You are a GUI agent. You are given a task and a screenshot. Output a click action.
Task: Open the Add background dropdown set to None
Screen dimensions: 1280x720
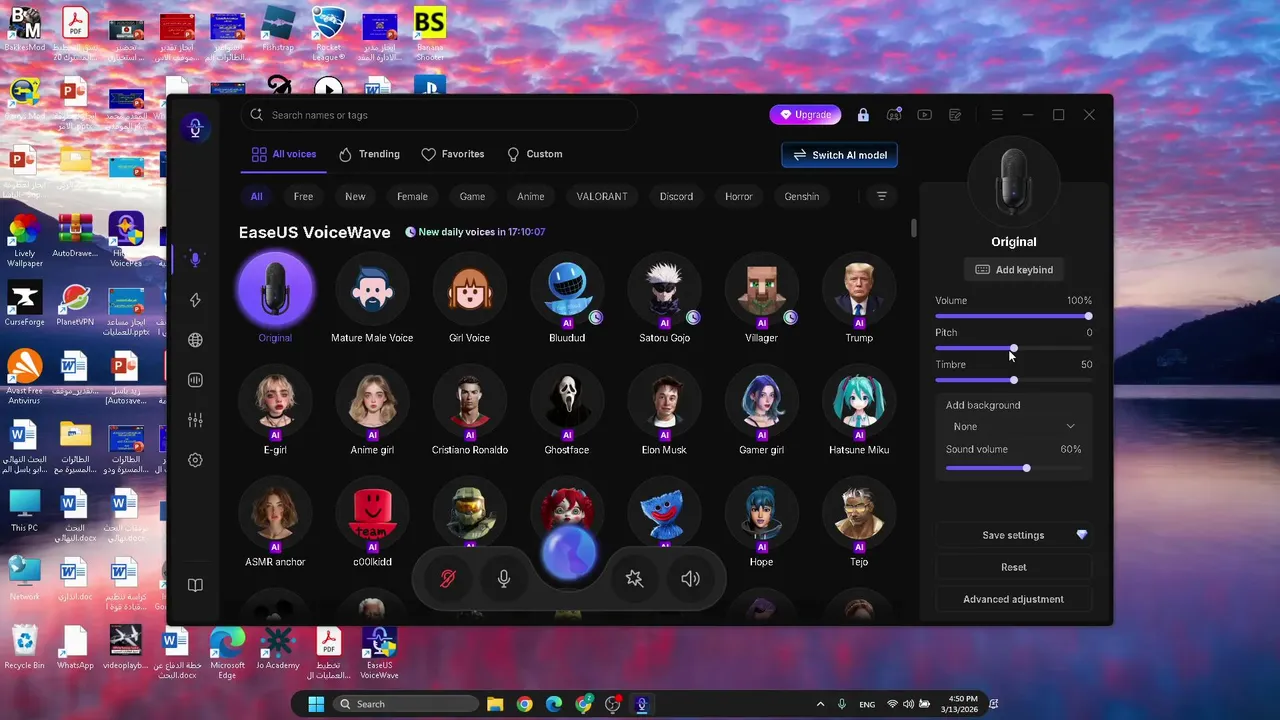click(x=1014, y=426)
